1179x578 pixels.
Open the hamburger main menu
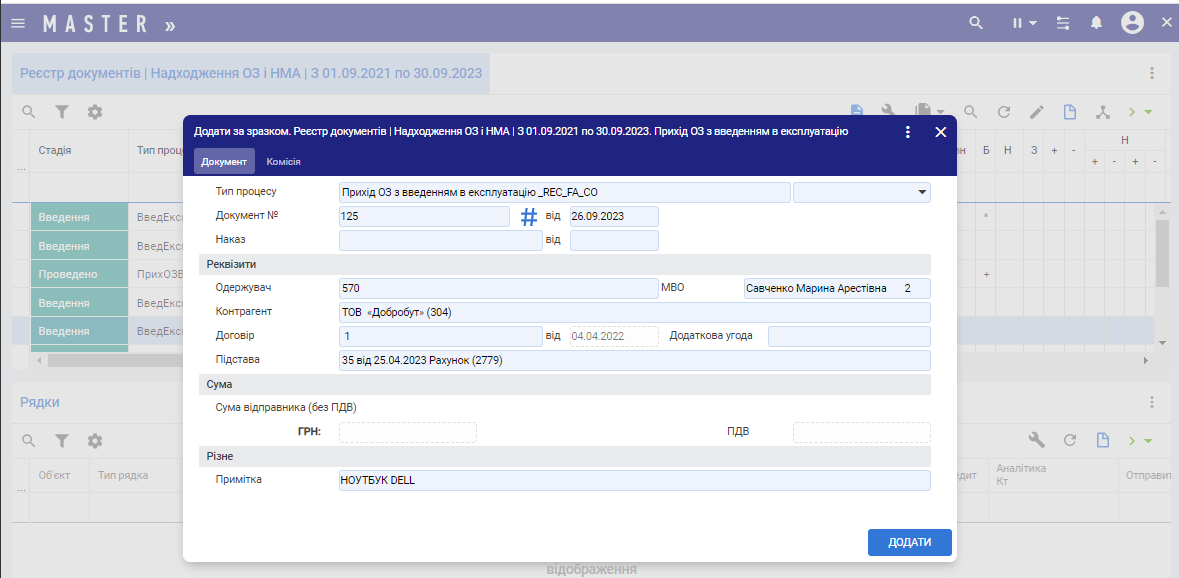pyautogui.click(x=18, y=23)
